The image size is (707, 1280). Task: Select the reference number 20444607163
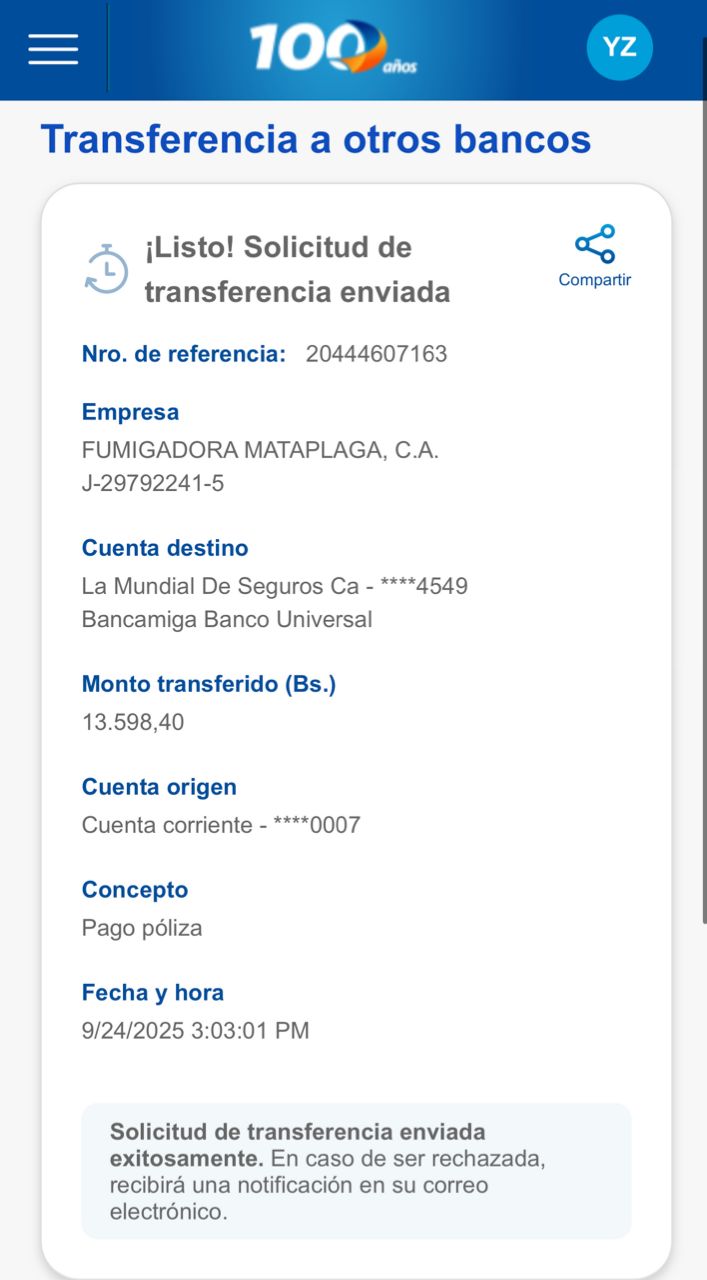[x=376, y=354]
